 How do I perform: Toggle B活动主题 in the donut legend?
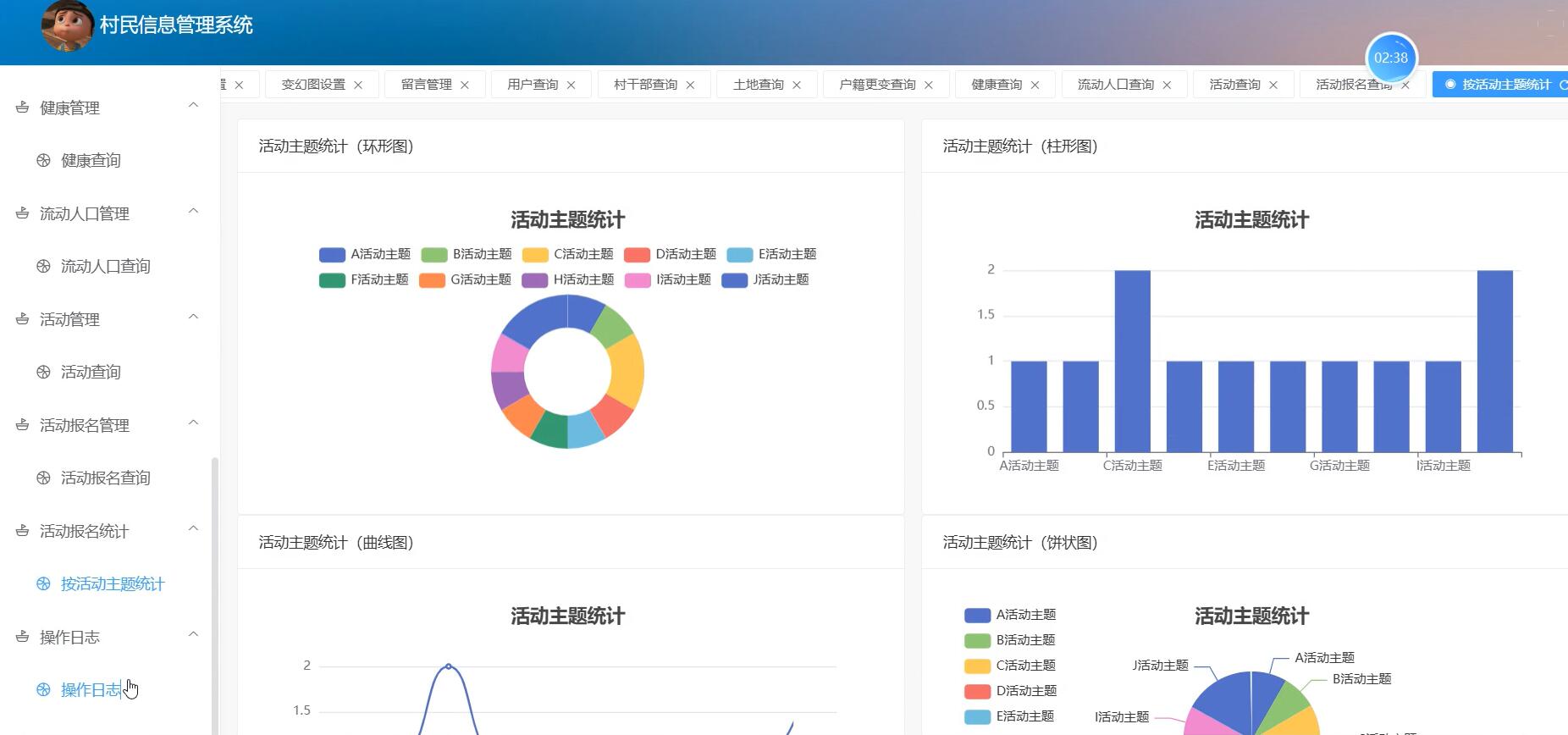click(467, 254)
